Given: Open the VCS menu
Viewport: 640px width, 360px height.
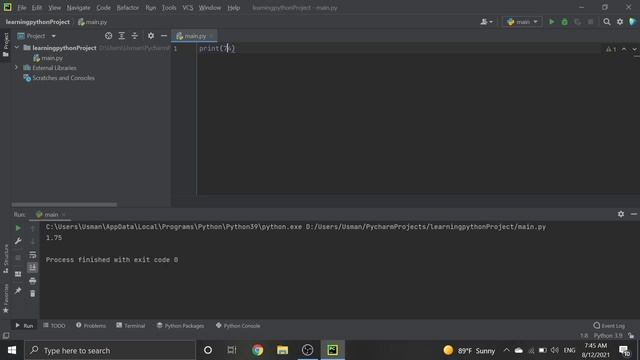Looking at the screenshot, I should click(x=188, y=8).
